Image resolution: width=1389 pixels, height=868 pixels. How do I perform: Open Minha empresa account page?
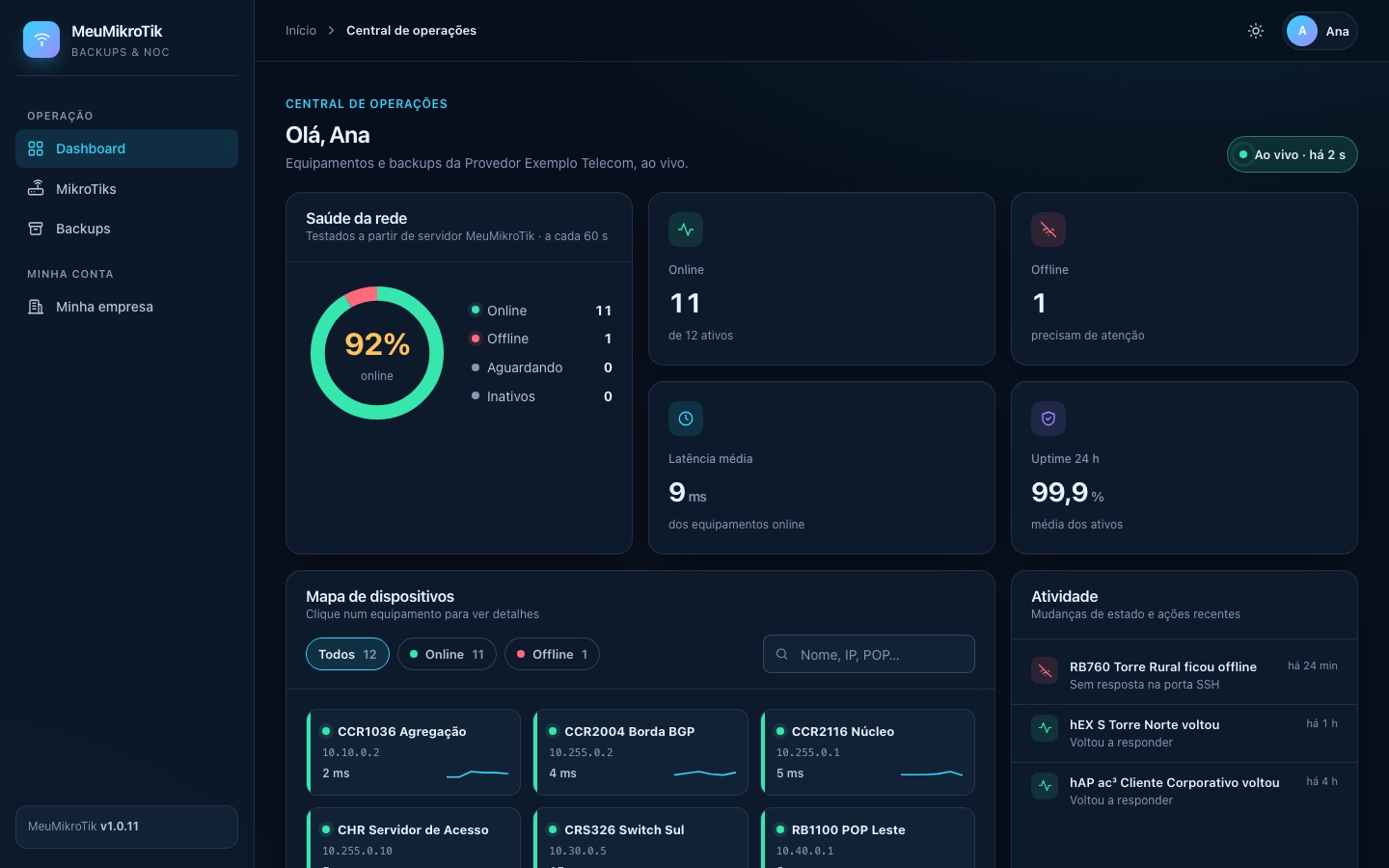click(x=126, y=307)
